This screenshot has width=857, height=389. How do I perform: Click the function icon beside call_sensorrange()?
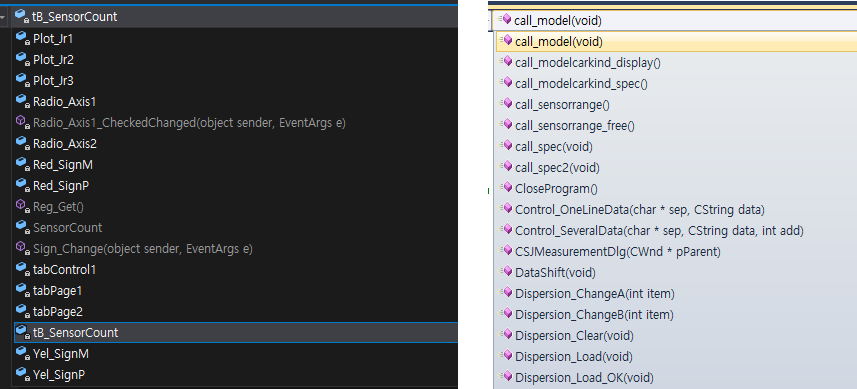[506, 104]
